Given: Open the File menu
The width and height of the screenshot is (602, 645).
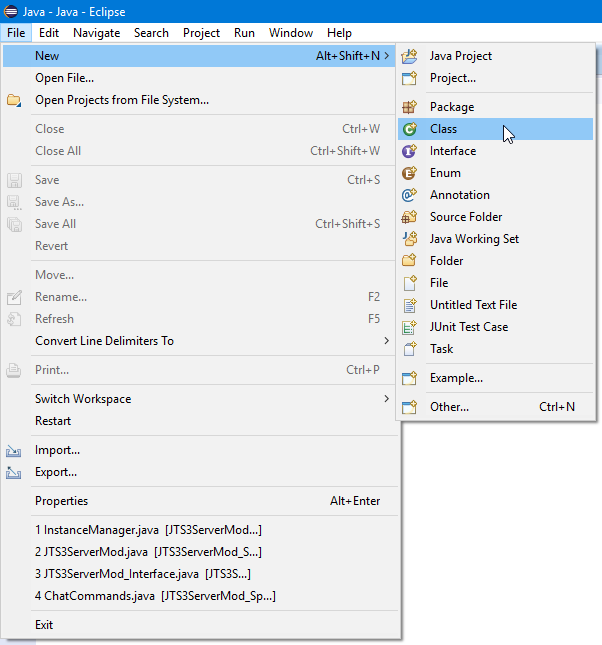Looking at the screenshot, I should (16, 33).
